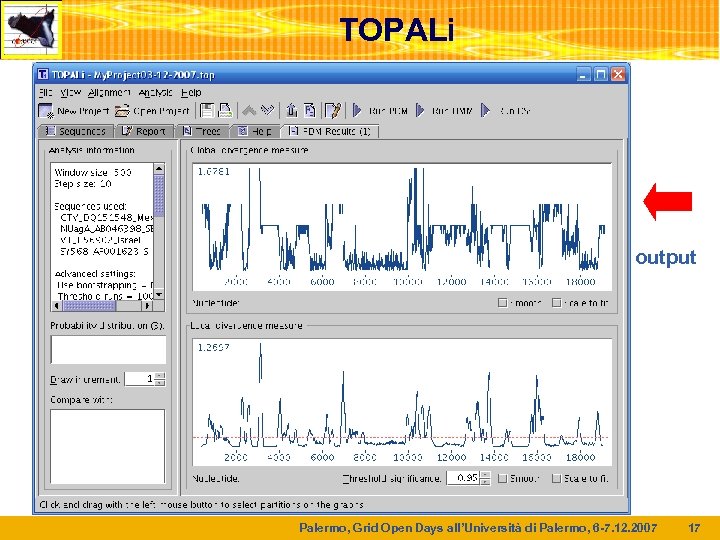
Task: Click the Save floppy disk icon
Action: click(x=207, y=111)
